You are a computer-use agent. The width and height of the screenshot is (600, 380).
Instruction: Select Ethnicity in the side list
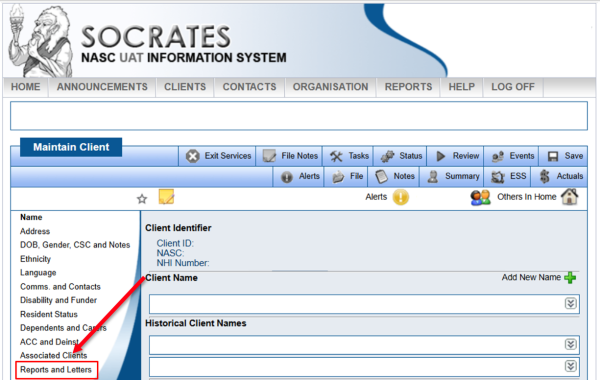35,259
